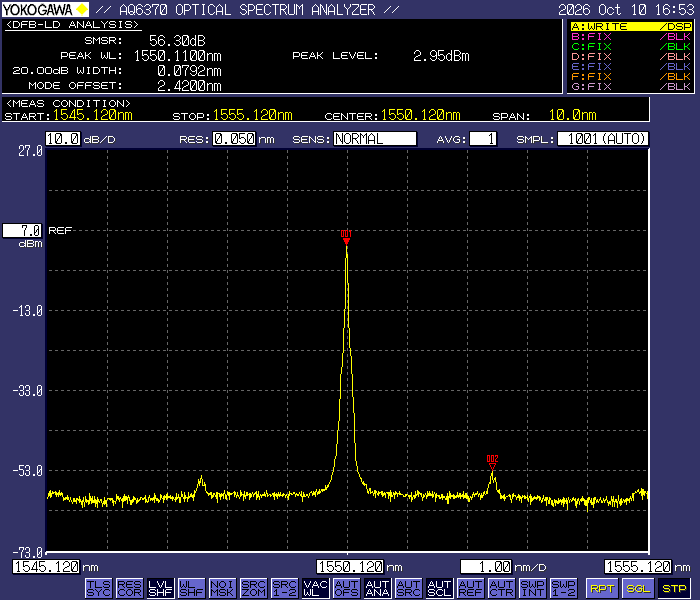Select trace F:FIX /BLK
This screenshot has width=700, height=600.
(631, 76)
